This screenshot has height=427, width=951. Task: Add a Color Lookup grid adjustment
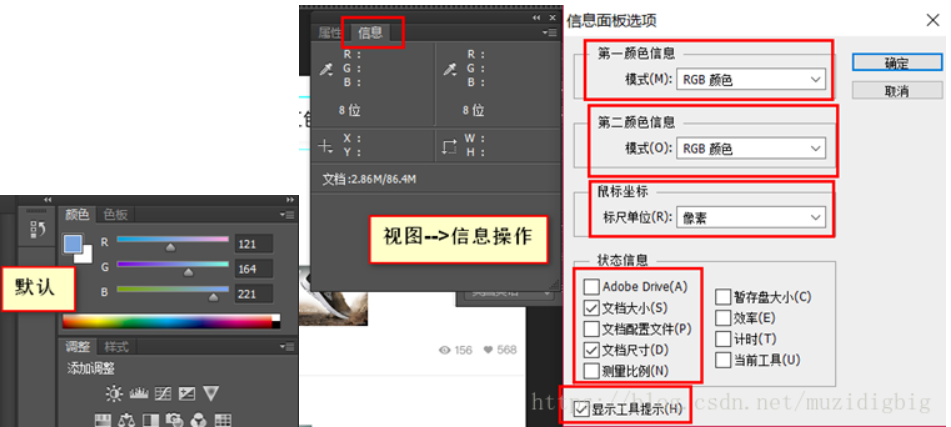coord(223,420)
